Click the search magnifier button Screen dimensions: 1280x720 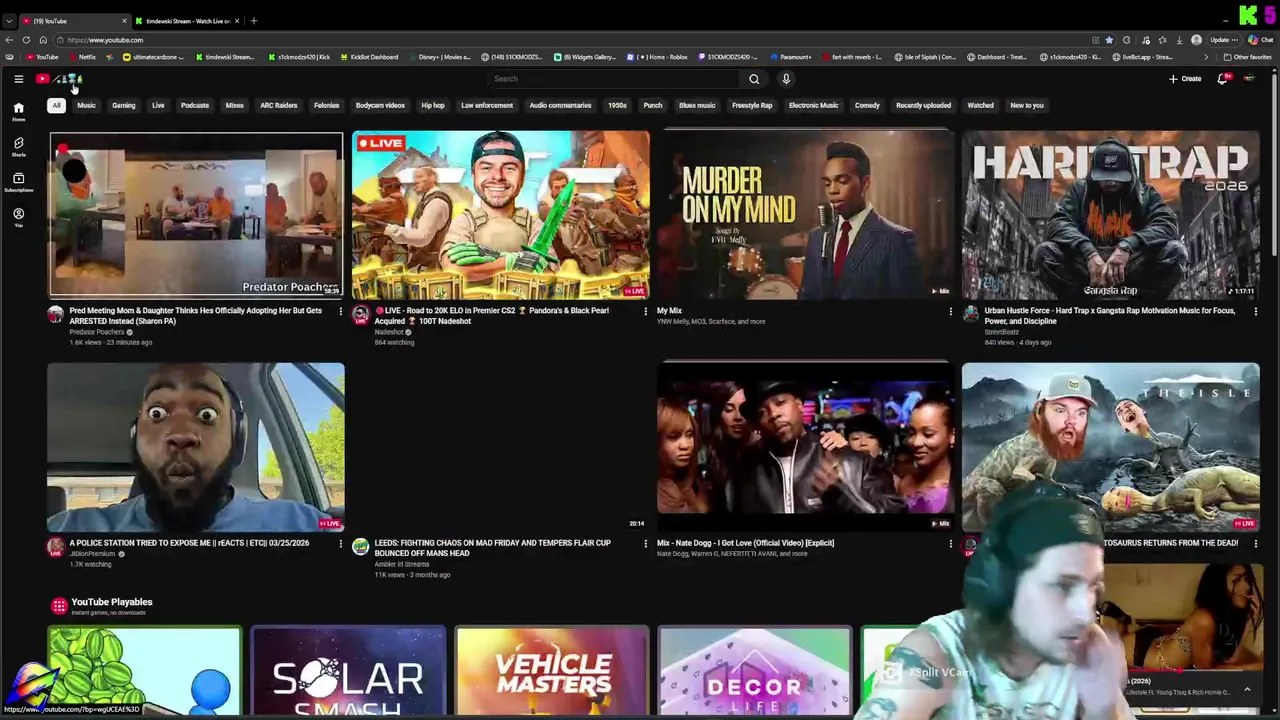click(754, 79)
